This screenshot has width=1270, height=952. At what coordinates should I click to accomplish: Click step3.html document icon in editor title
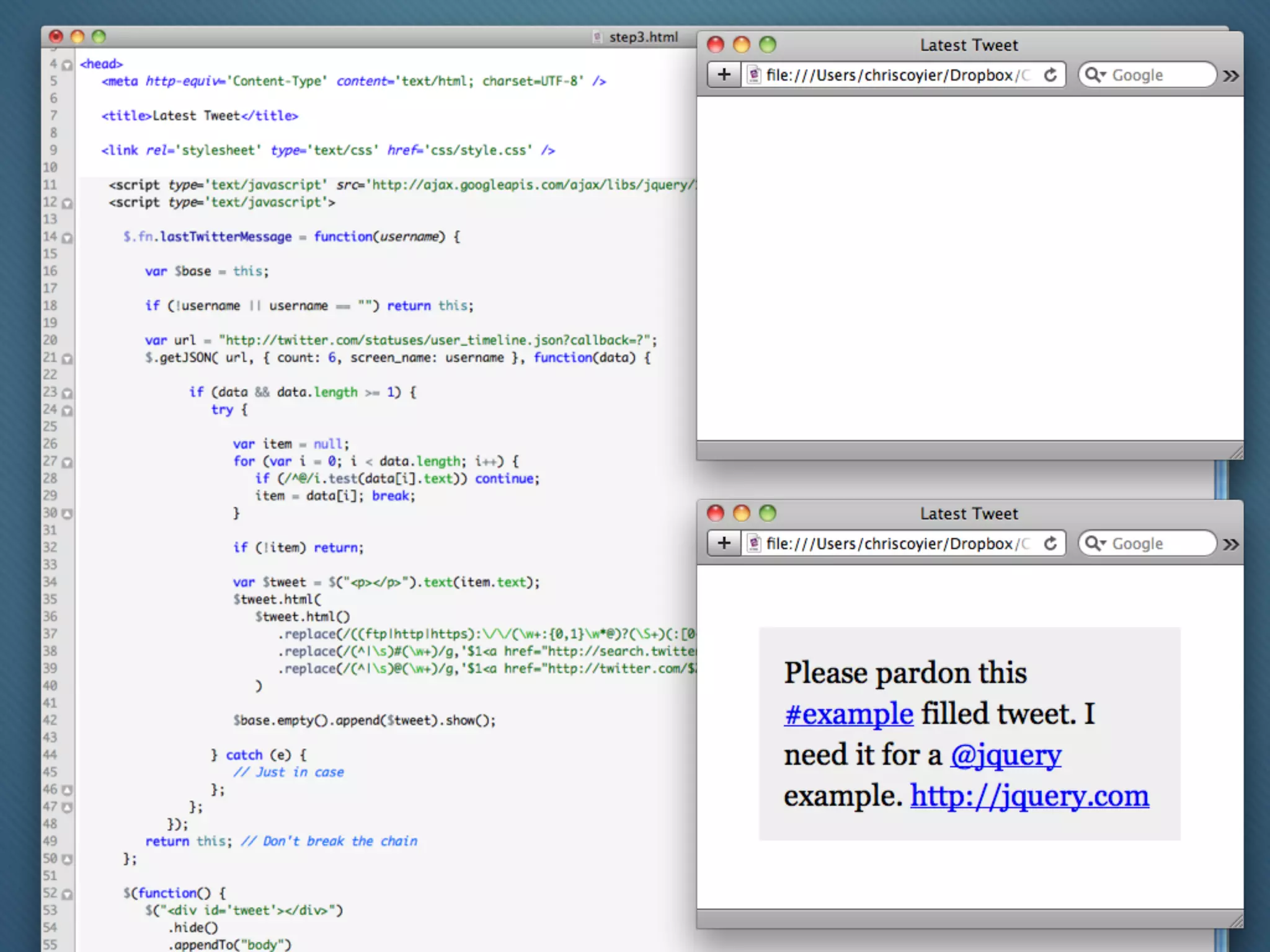[597, 37]
